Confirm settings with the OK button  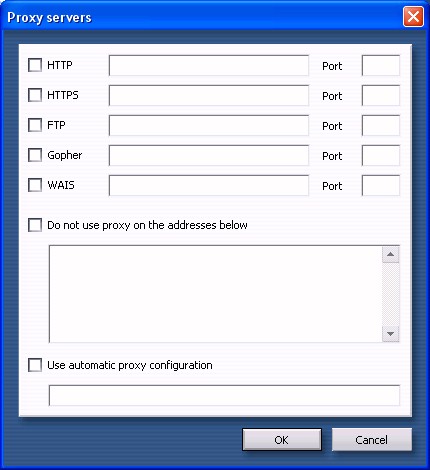coord(282,440)
